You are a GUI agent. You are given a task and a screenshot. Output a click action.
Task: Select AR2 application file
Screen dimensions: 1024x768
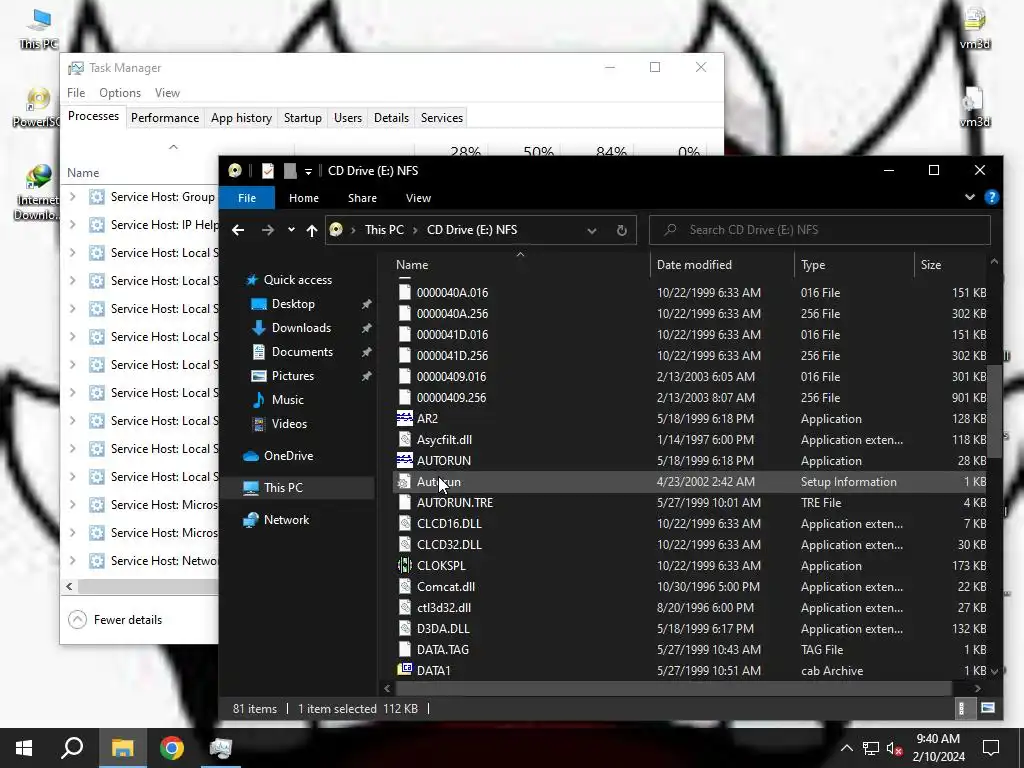[427, 419]
